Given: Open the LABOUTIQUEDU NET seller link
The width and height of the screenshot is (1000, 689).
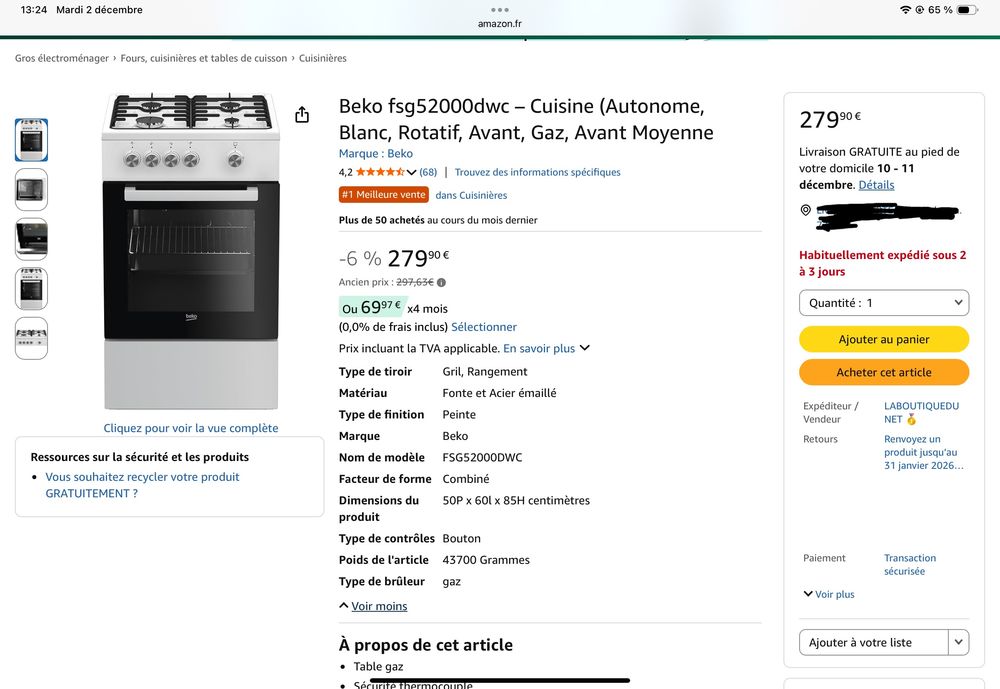Looking at the screenshot, I should tap(921, 412).
